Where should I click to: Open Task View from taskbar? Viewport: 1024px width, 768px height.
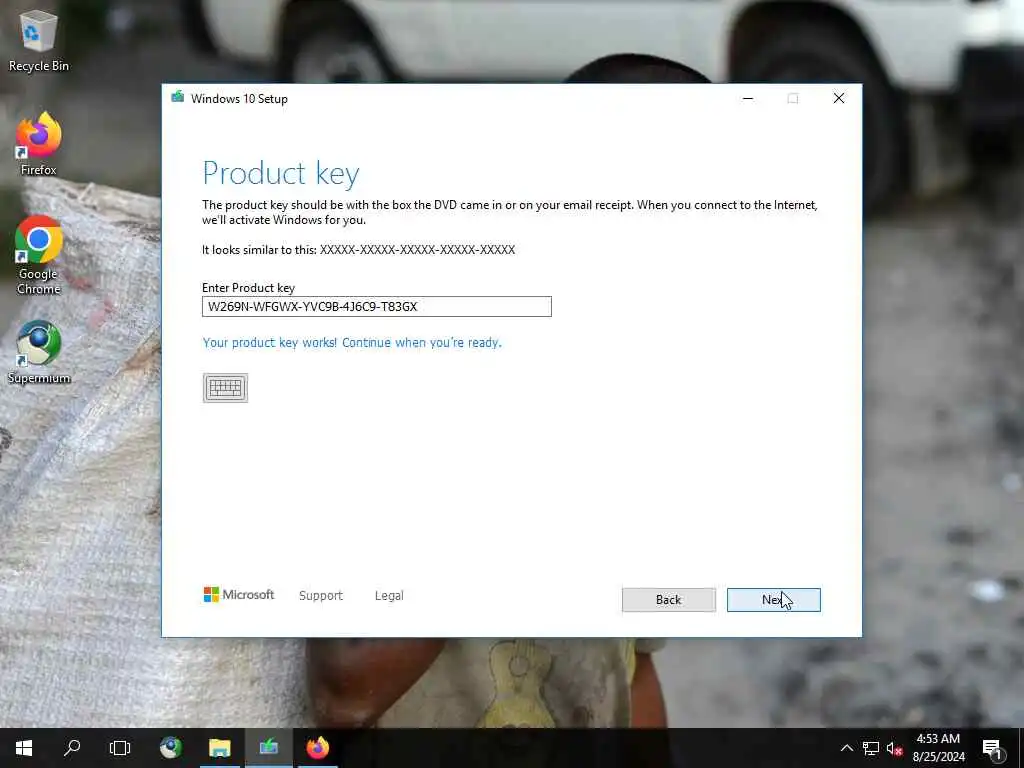click(x=120, y=748)
